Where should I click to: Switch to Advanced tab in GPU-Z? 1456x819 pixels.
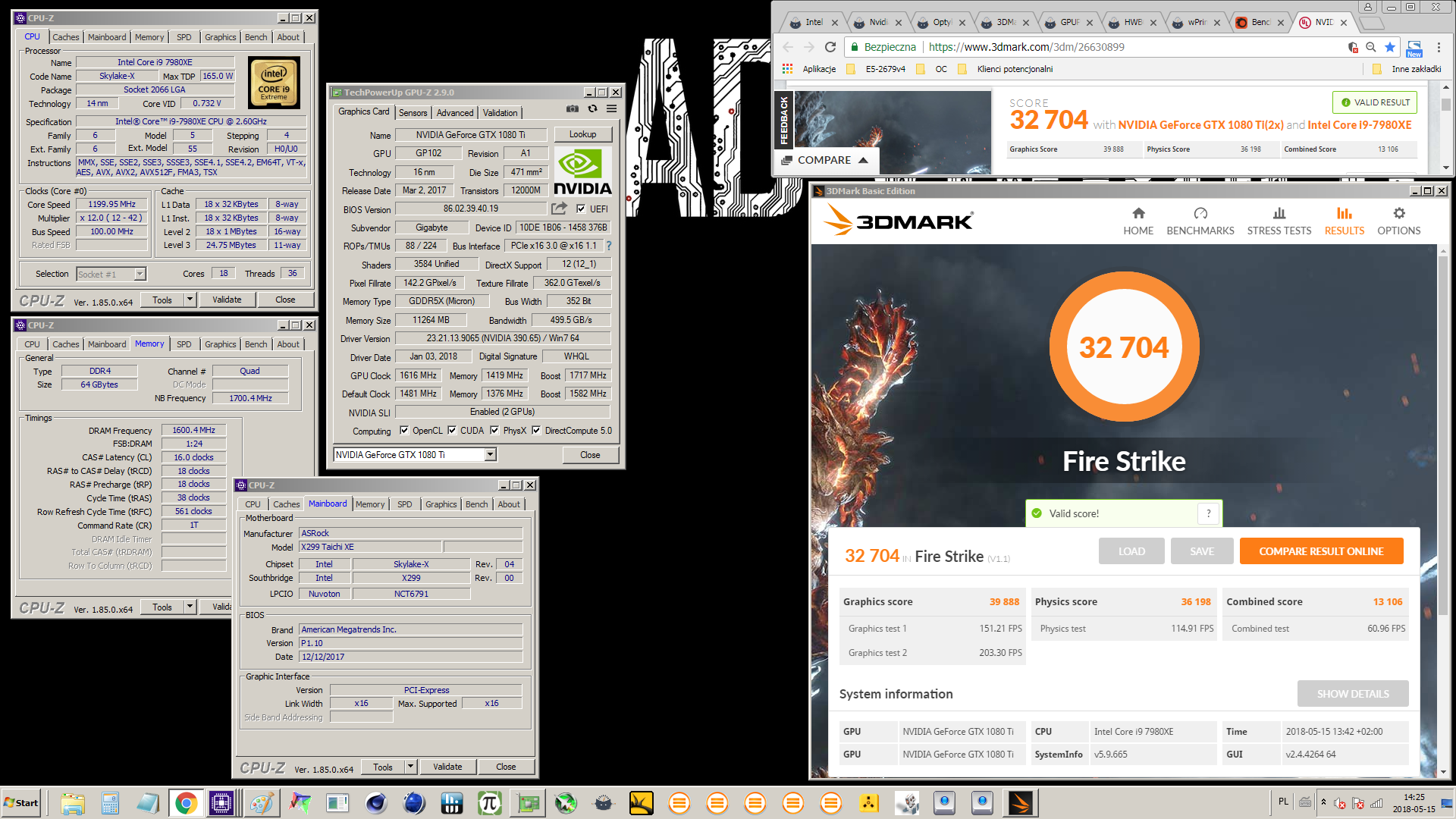pyautogui.click(x=455, y=113)
